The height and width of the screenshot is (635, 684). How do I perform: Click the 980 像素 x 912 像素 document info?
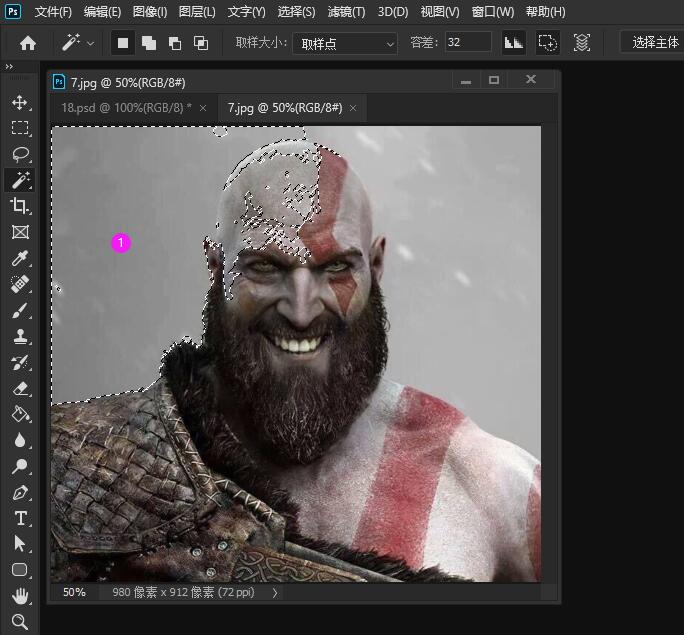tap(183, 592)
